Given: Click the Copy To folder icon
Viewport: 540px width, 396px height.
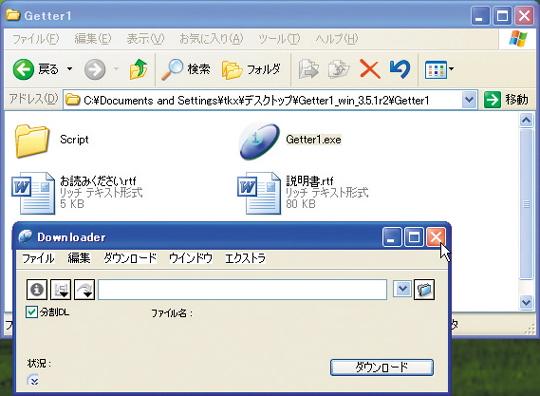Looking at the screenshot, I should pos(339,69).
